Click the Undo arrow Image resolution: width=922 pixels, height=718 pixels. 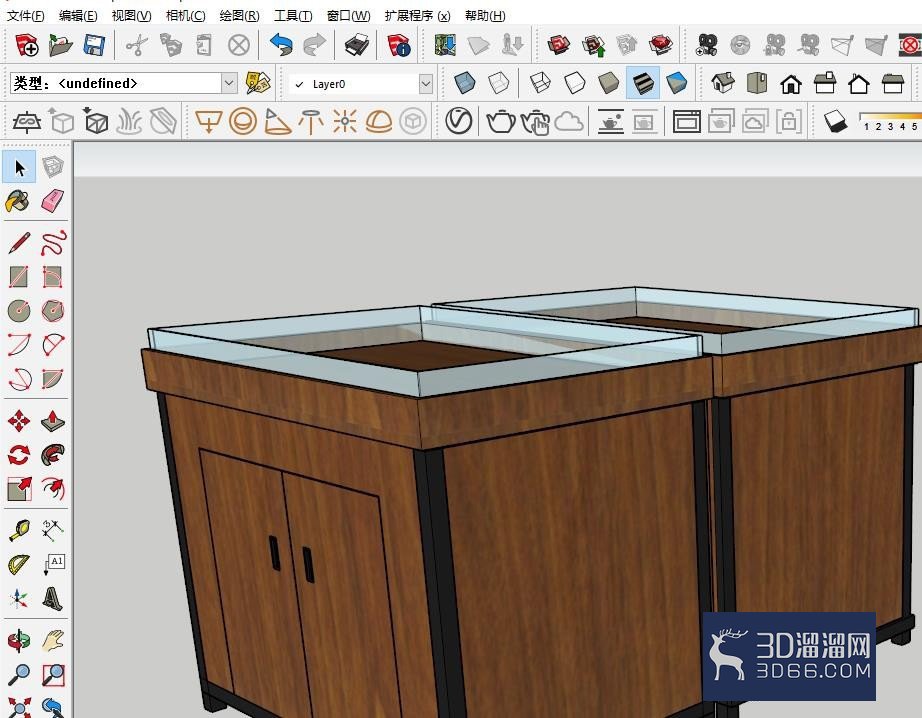281,45
